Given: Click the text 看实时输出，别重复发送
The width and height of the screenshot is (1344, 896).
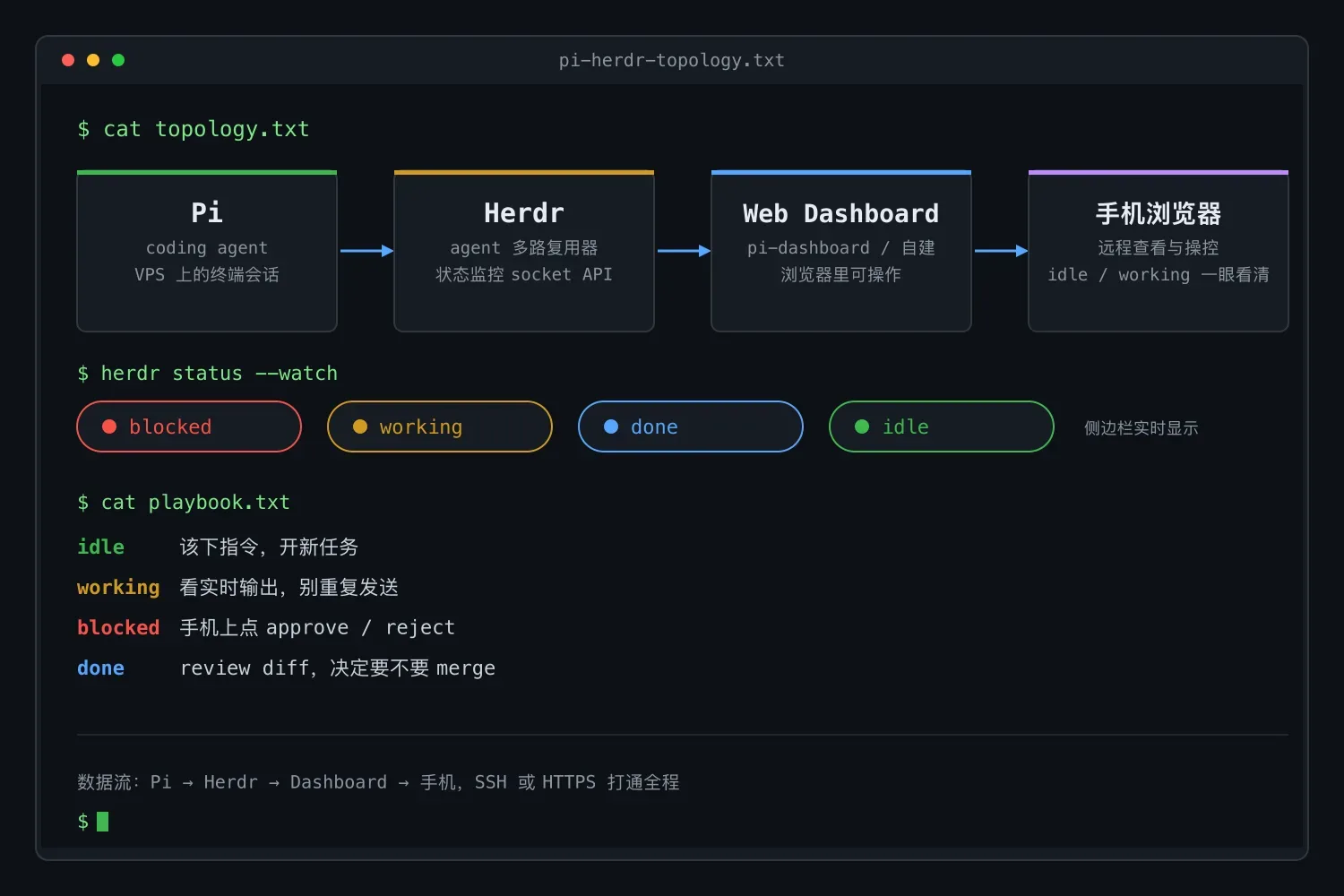Looking at the screenshot, I should click(289, 587).
